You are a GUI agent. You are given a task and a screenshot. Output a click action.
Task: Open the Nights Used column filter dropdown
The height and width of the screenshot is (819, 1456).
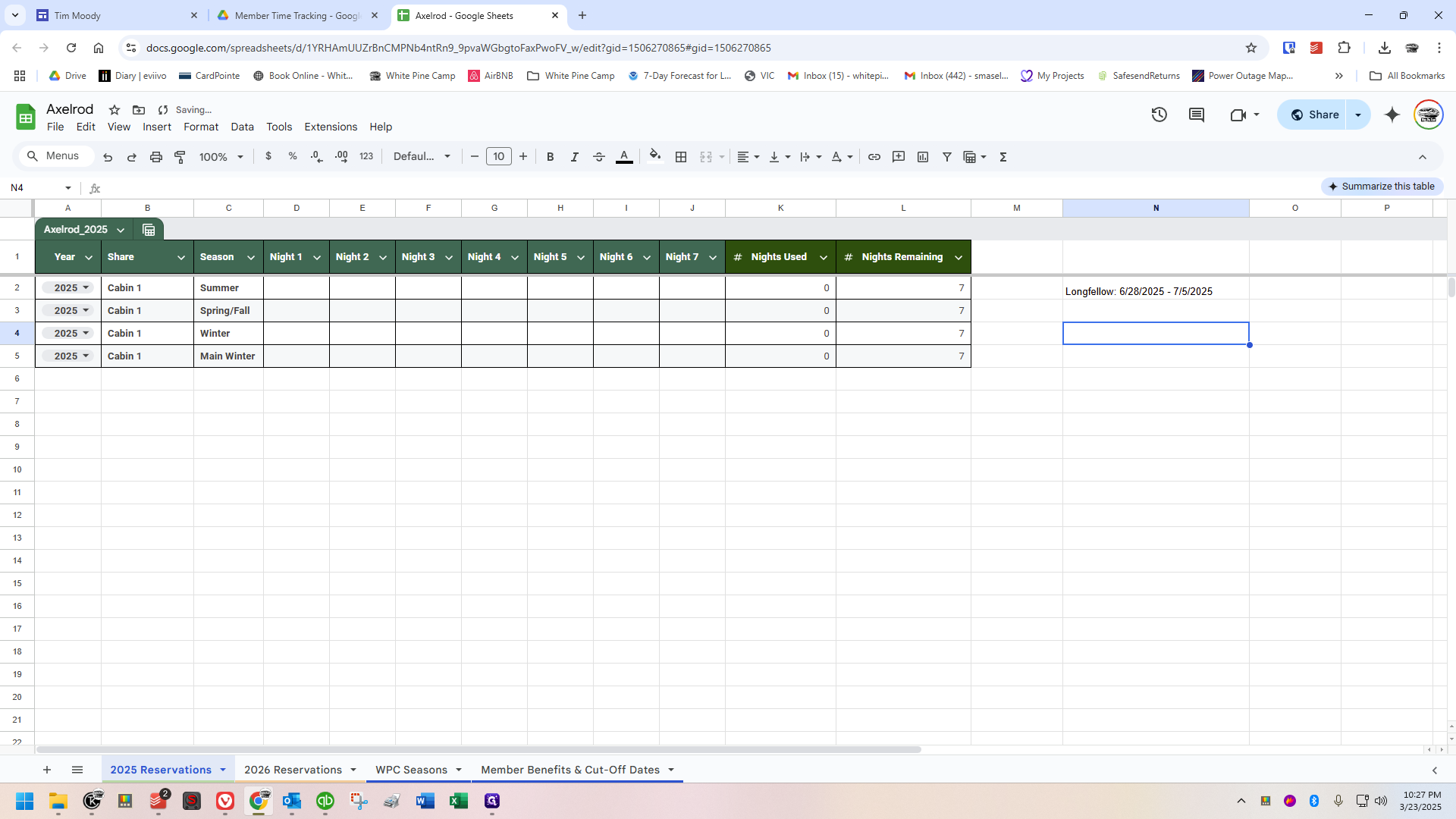[824, 258]
